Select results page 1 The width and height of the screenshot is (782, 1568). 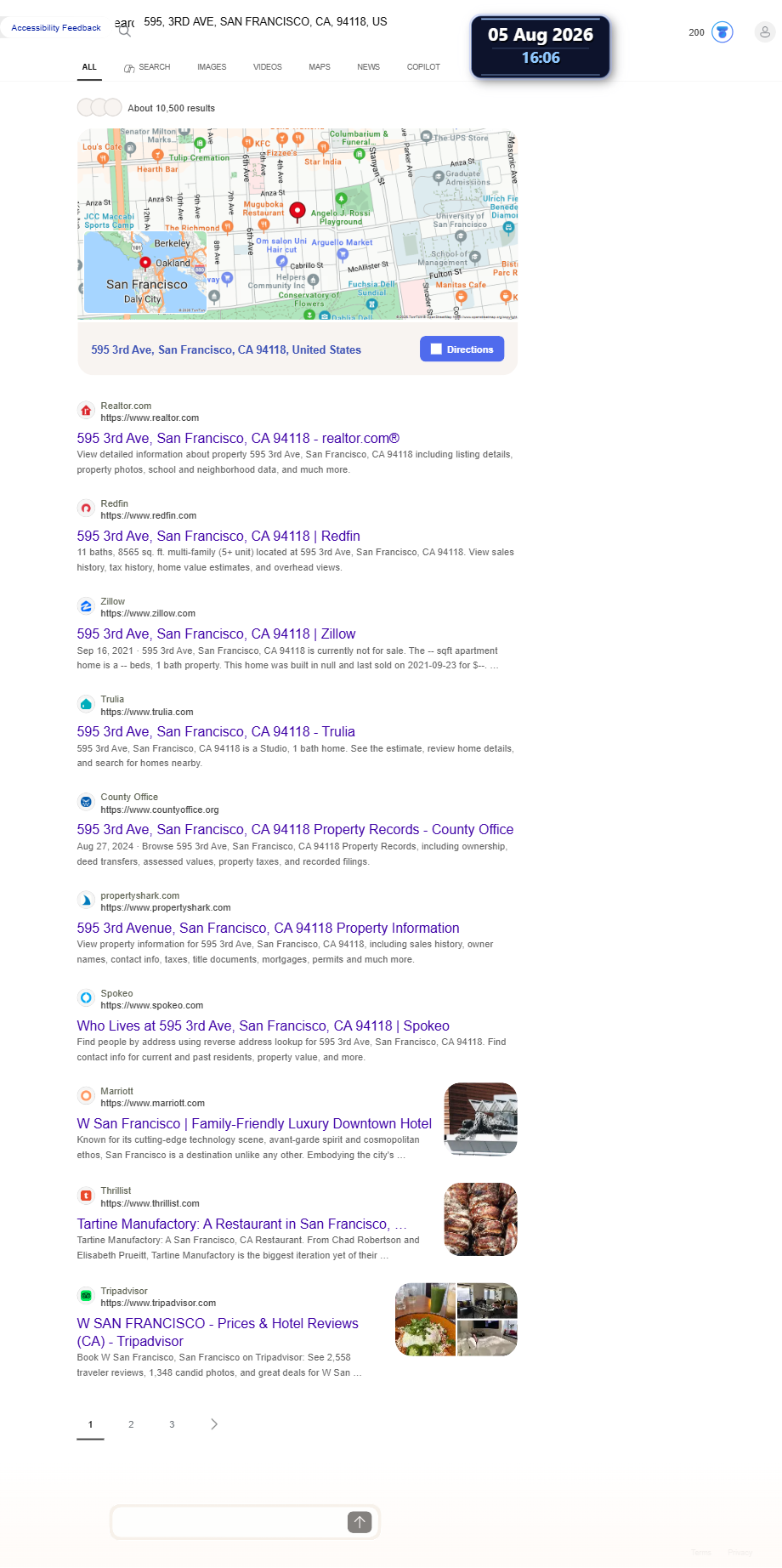pos(90,1424)
